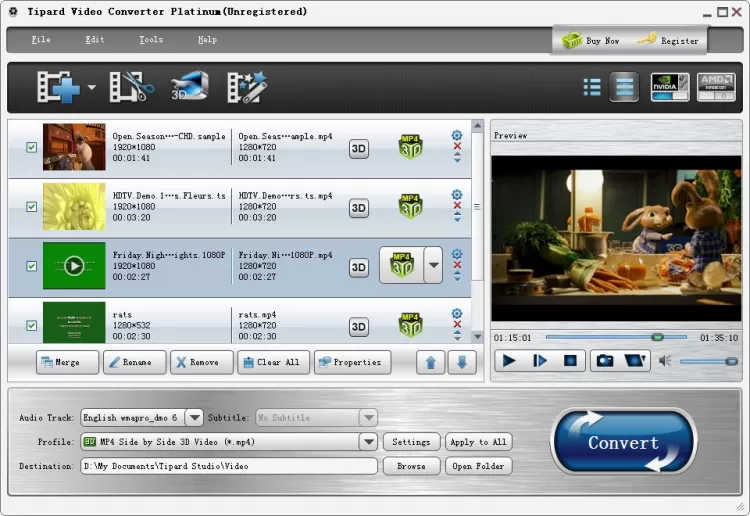Uncheck the Friday.Night 1080P checkbox

(x=32, y=266)
